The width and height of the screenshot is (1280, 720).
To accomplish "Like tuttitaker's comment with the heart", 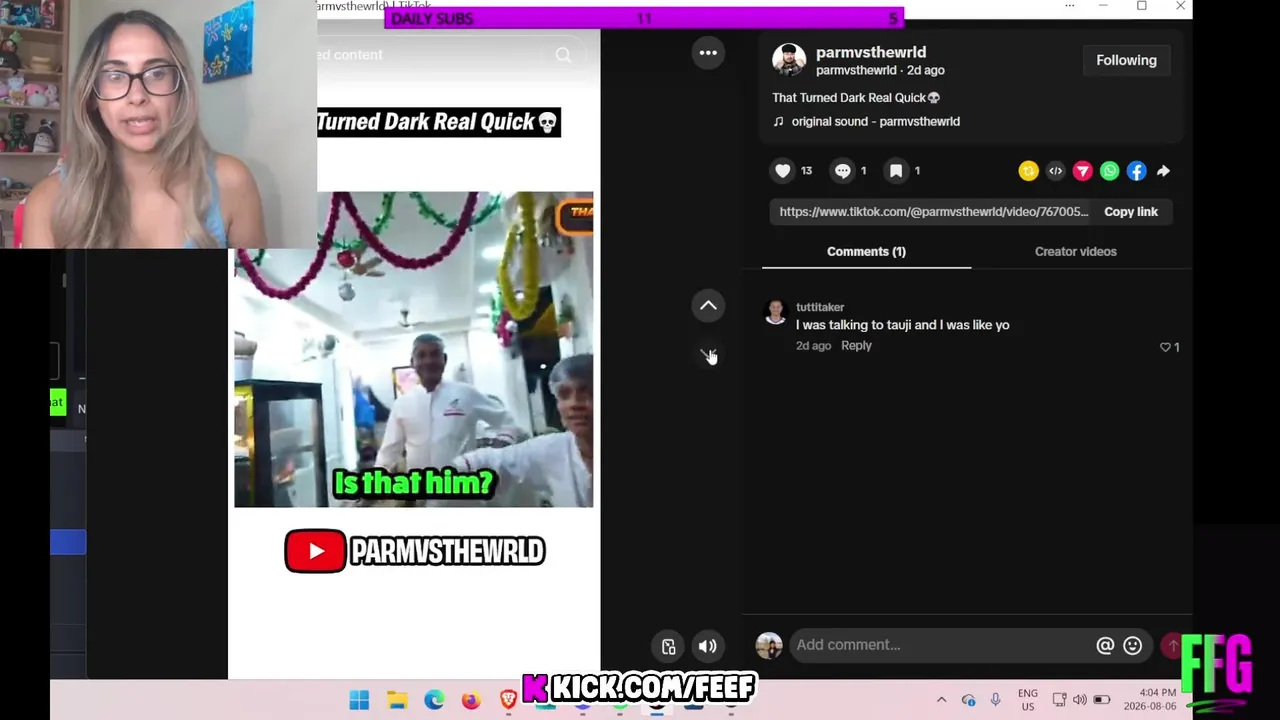I will [1165, 347].
